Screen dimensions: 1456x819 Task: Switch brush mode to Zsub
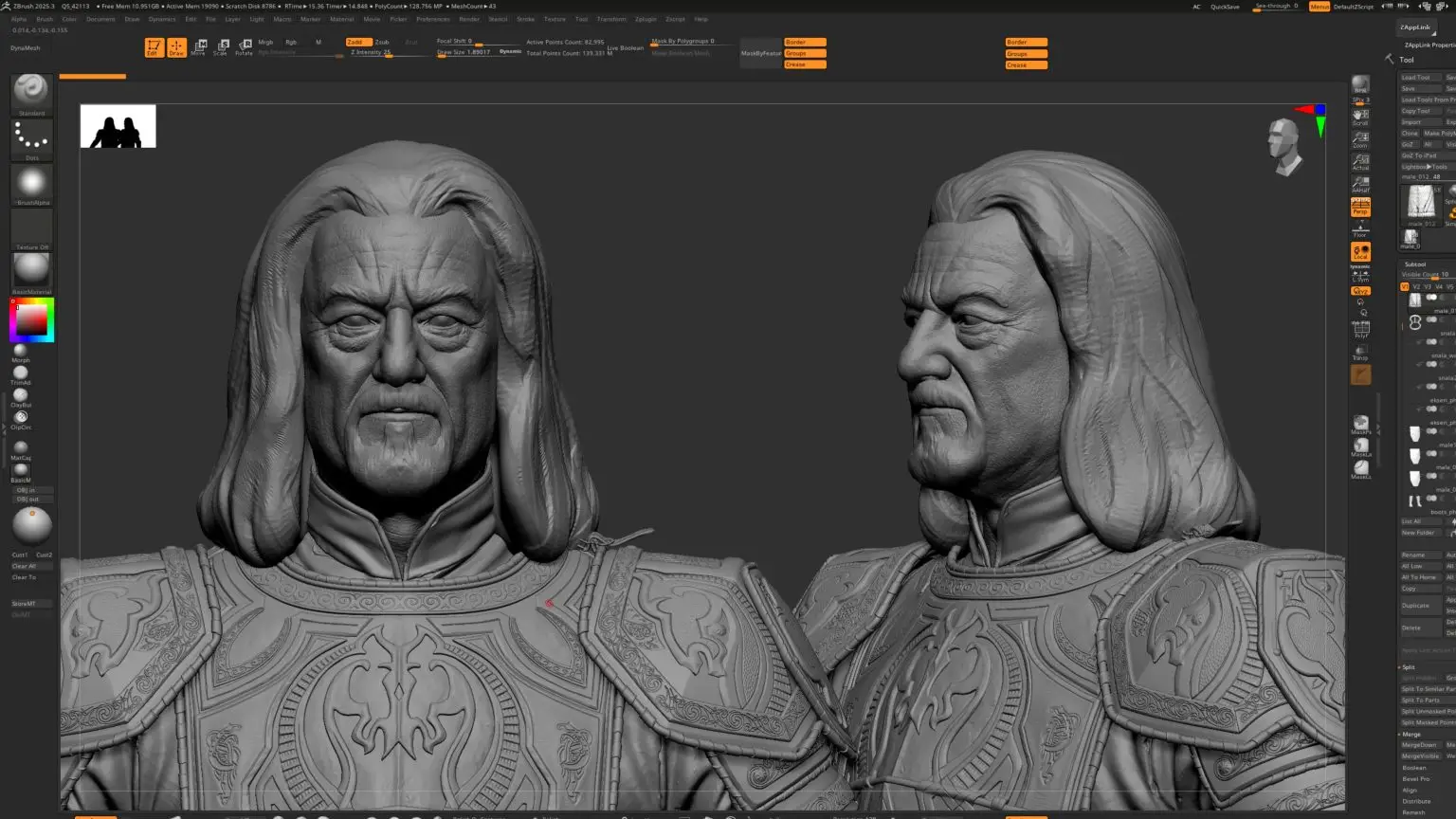(382, 42)
